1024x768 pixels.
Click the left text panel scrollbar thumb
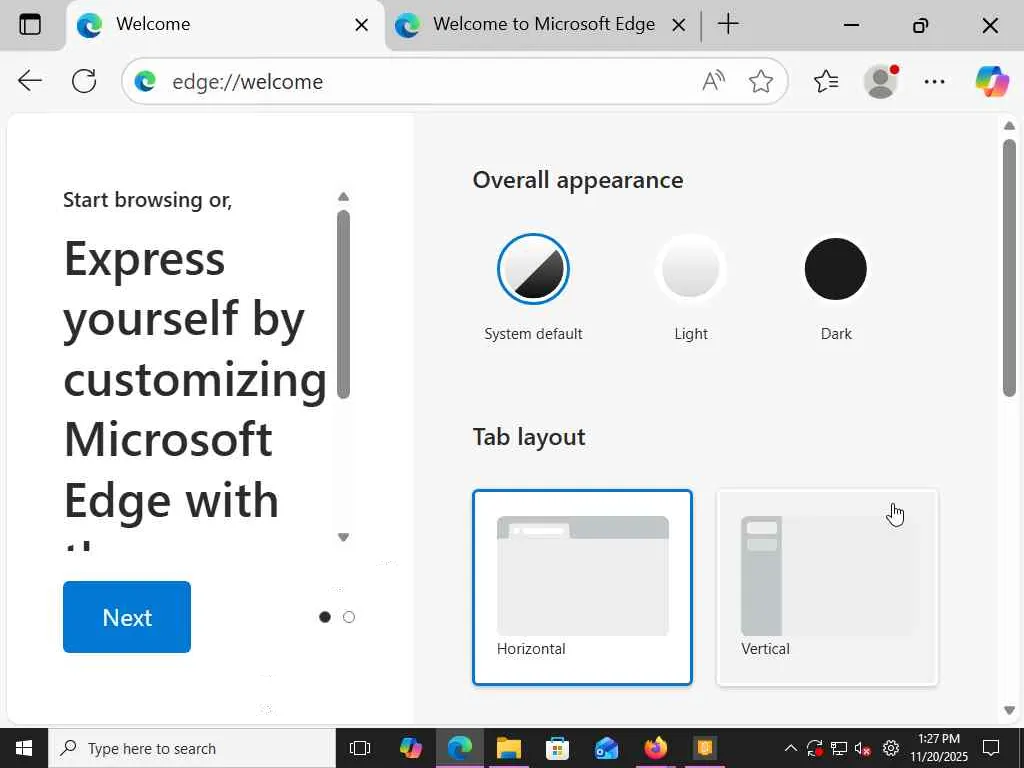(344, 304)
